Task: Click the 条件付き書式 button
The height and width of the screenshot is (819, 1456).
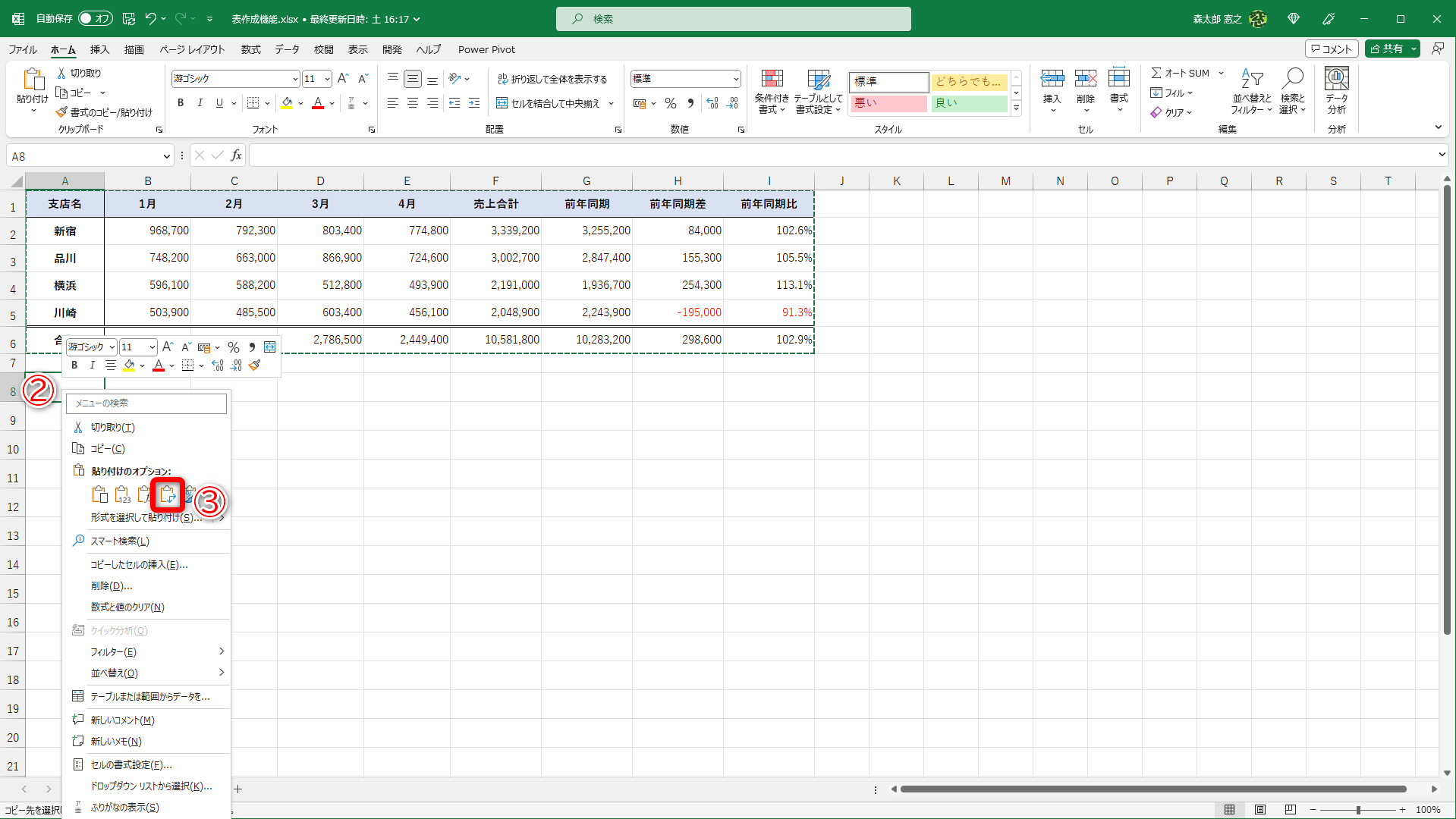Action: point(772,91)
